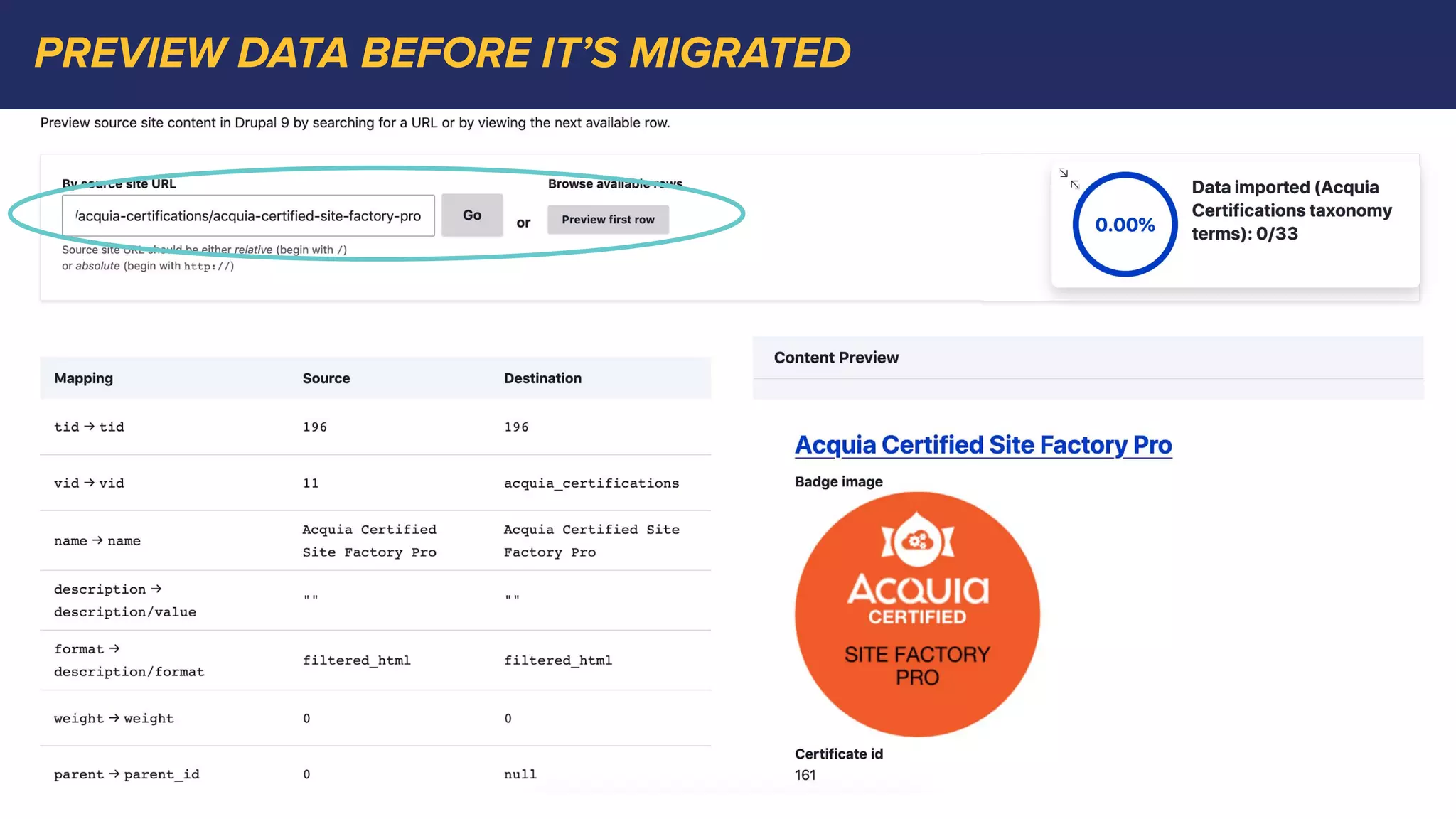Click the 0.00% progress circle
Image resolution: width=1456 pixels, height=819 pixels.
coord(1125,225)
